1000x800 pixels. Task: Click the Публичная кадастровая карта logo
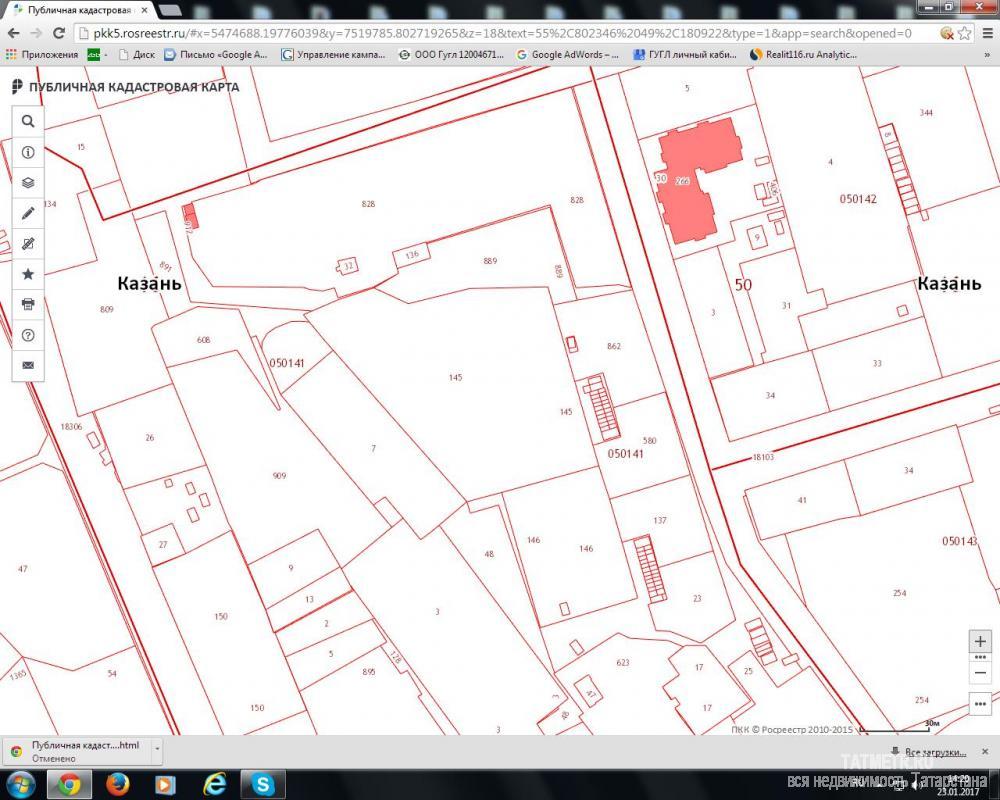pos(126,87)
